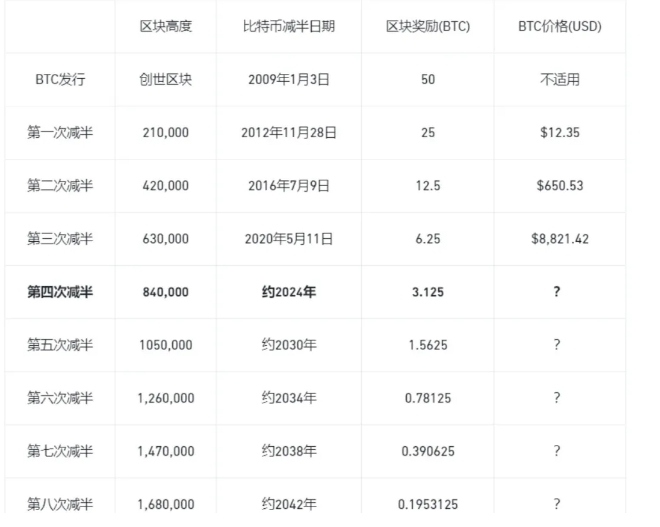Select the 第六次减半 row label

click(60, 398)
